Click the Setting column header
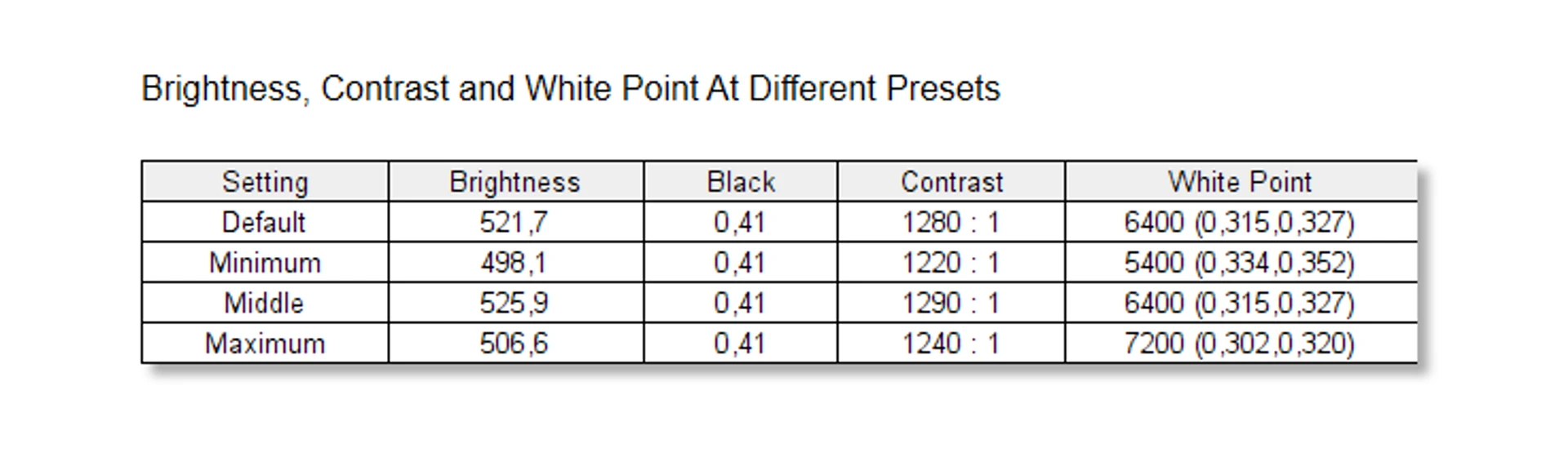Screen dimensions: 1568x457 (x=265, y=182)
